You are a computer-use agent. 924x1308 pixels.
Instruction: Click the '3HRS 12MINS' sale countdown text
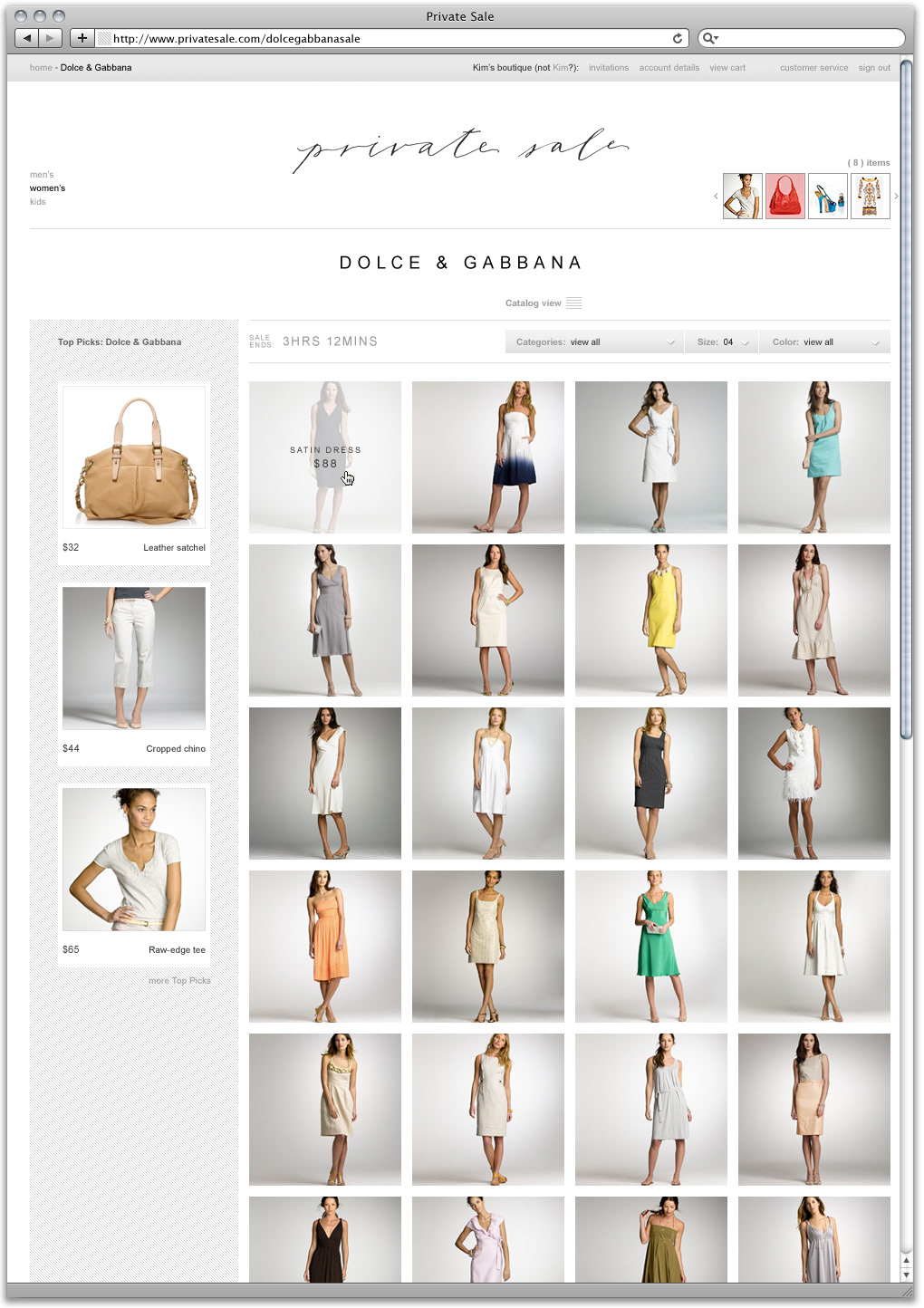click(330, 341)
